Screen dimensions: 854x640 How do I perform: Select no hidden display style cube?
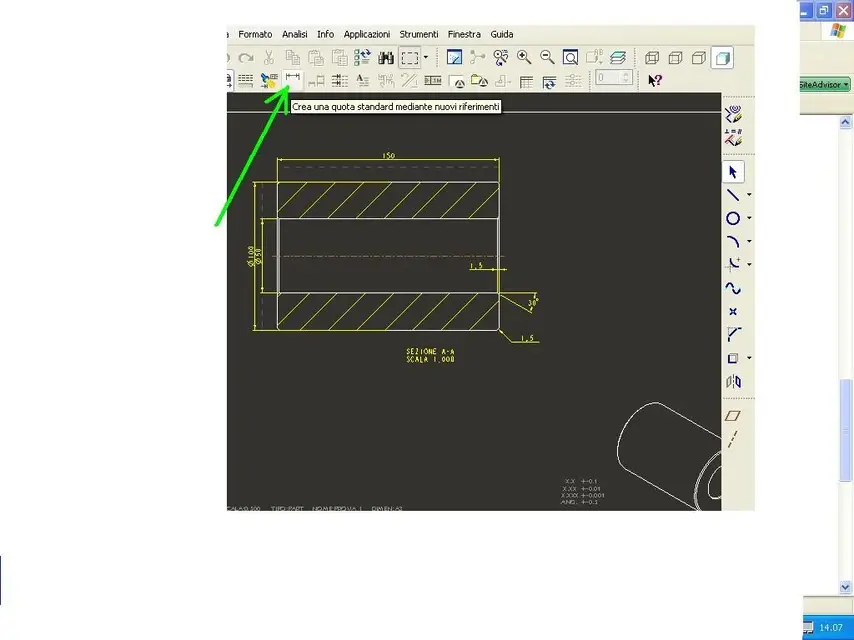[x=699, y=58]
